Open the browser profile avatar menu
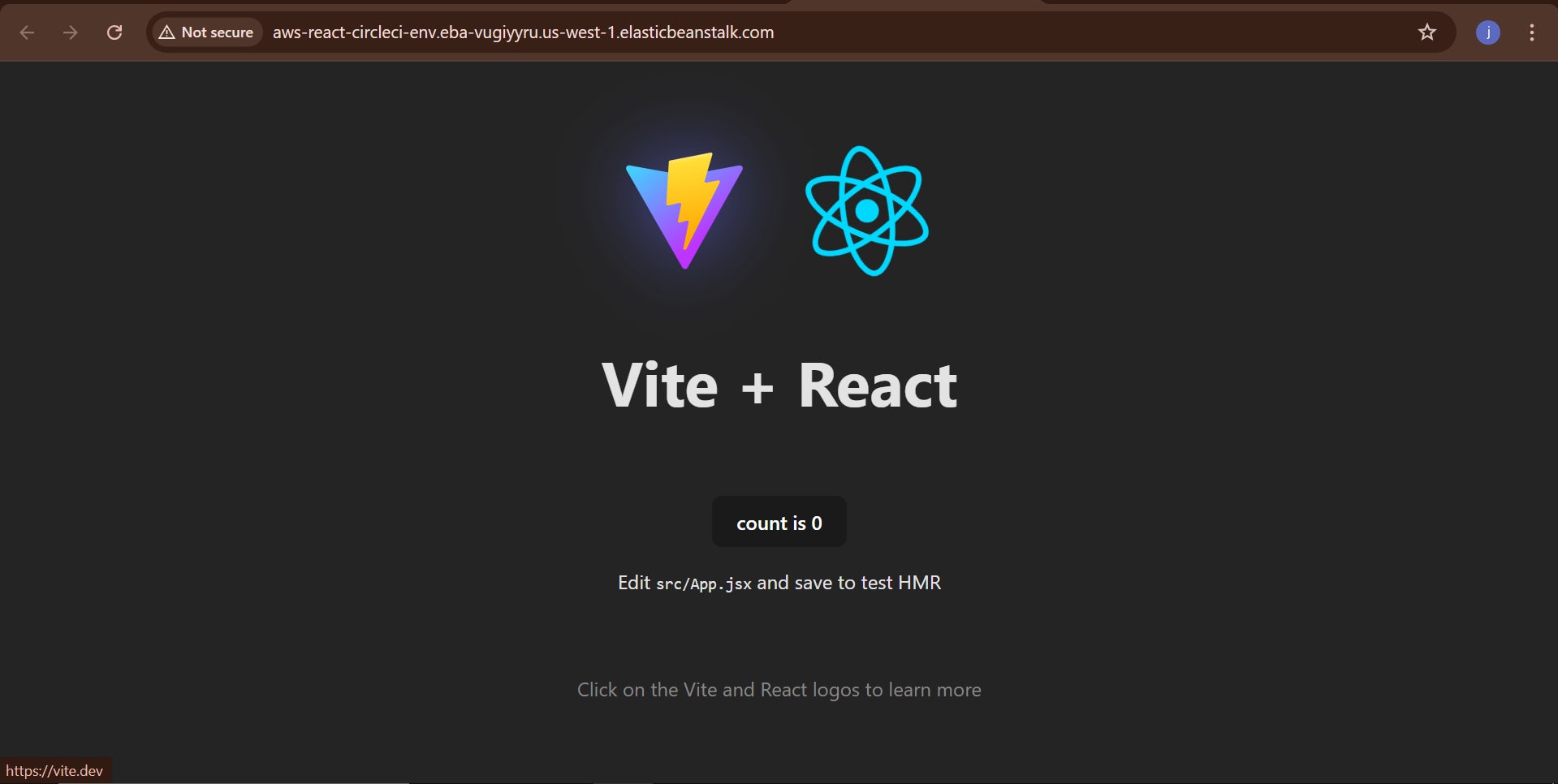The image size is (1558, 784). (1488, 32)
